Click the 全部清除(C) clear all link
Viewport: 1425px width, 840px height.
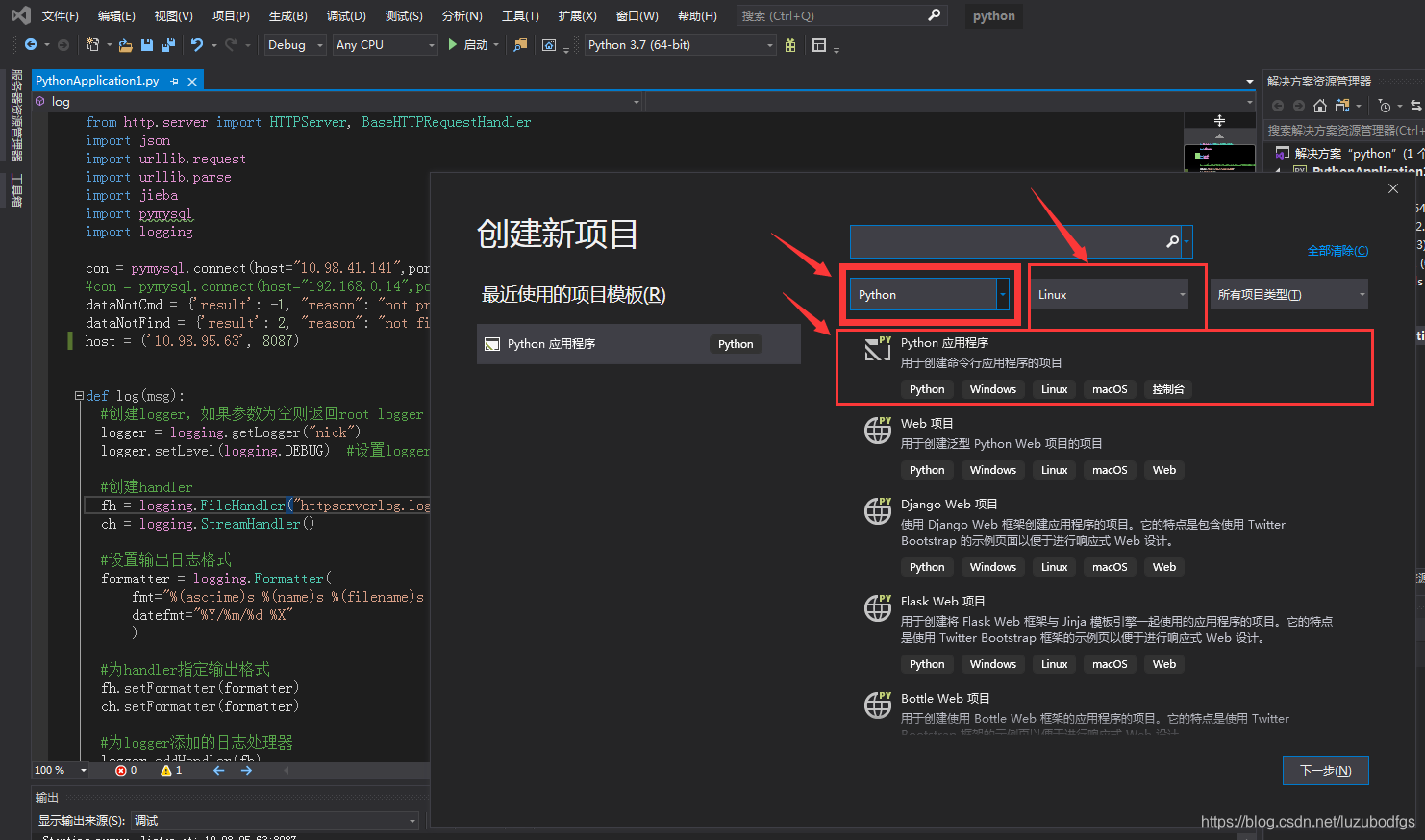click(x=1337, y=251)
